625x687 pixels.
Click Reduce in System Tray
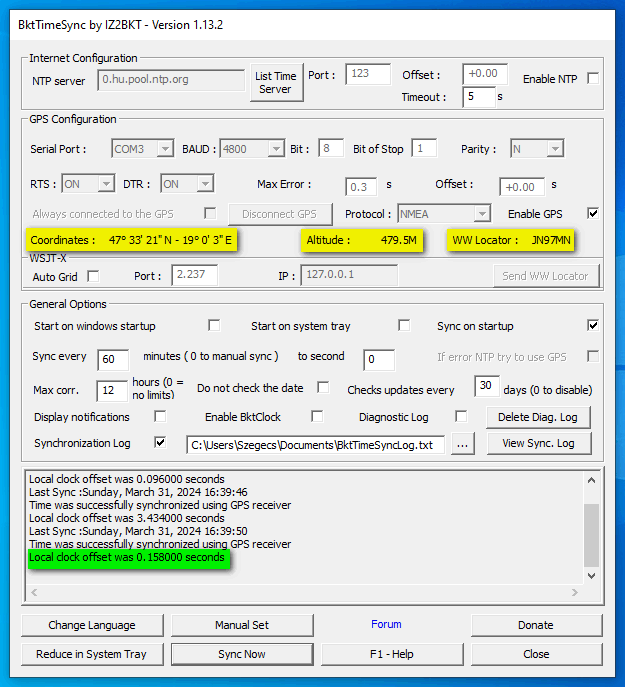coord(92,654)
